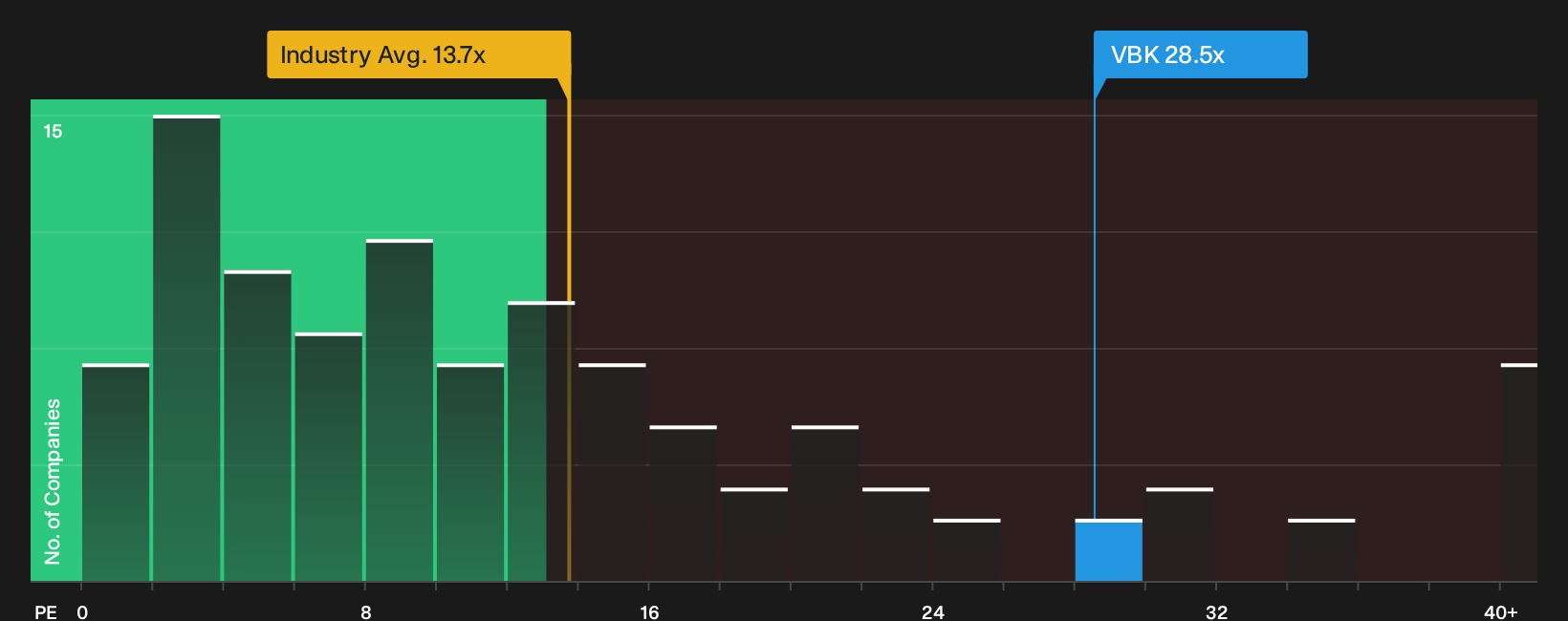Click the bar just right of PE 16
This screenshot has height=621, width=1568.
click(x=684, y=503)
